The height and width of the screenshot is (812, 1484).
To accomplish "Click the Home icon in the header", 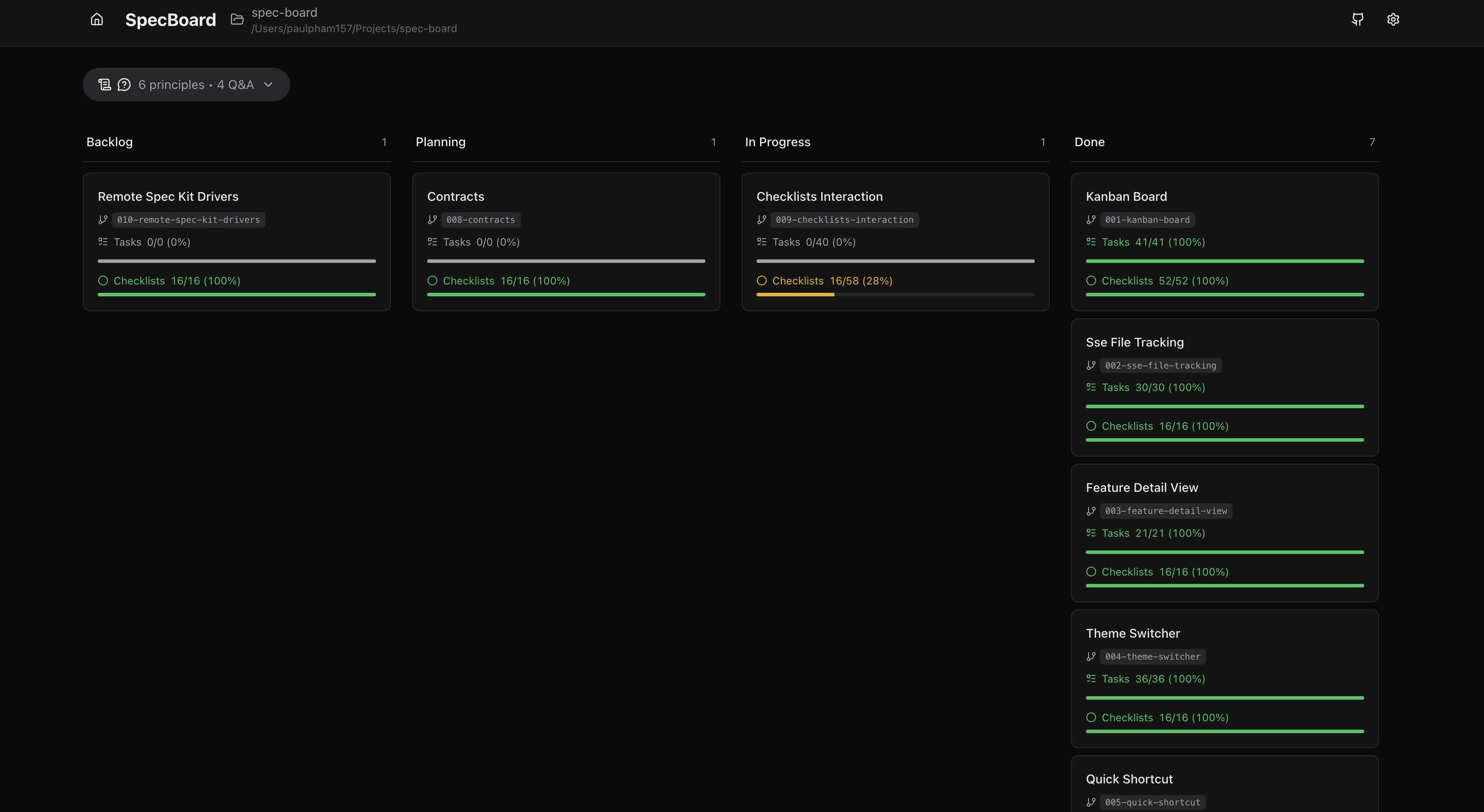I will tap(96, 19).
